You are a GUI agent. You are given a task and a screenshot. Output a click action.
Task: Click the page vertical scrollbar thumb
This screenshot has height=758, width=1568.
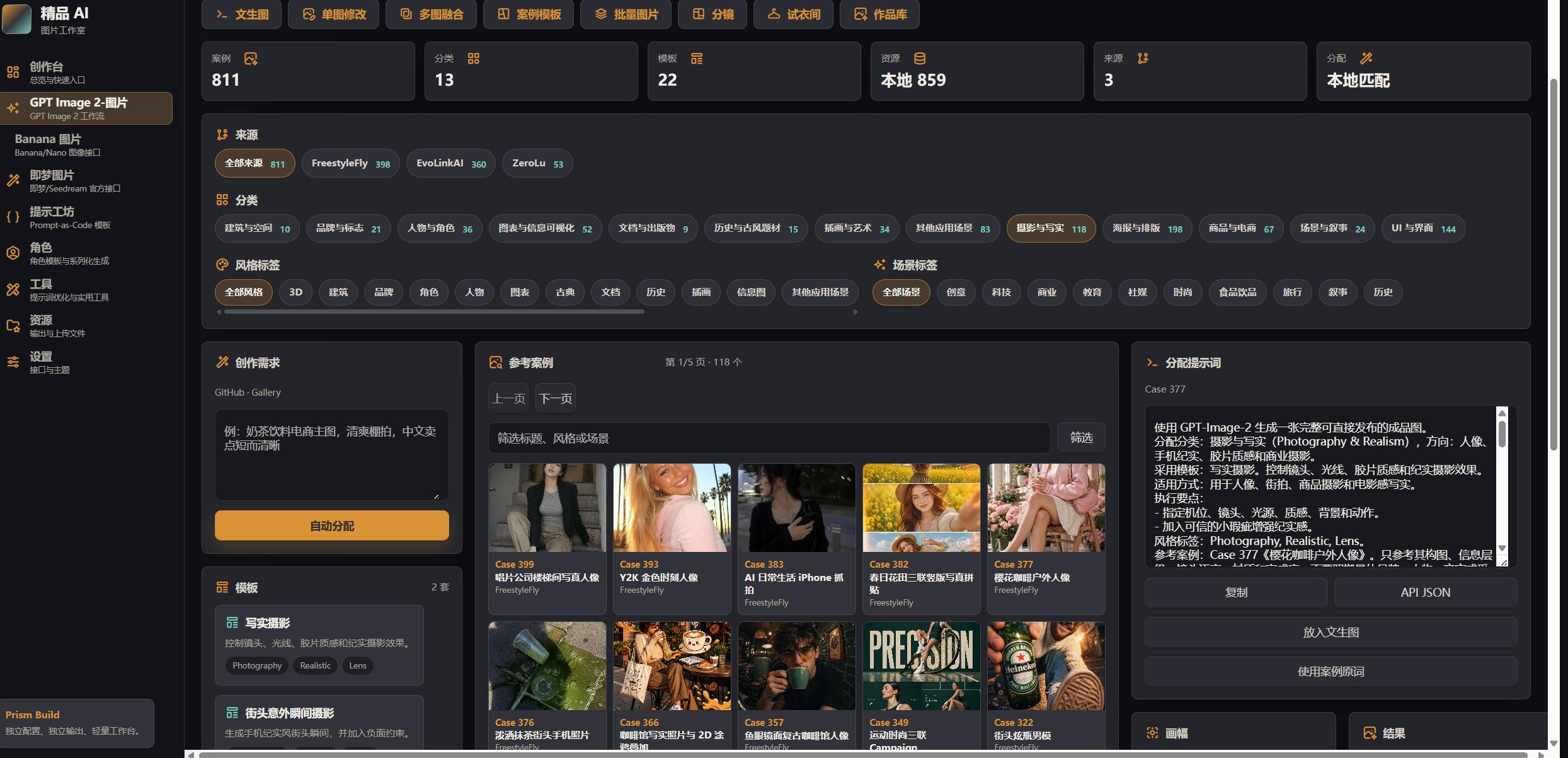1554,265
